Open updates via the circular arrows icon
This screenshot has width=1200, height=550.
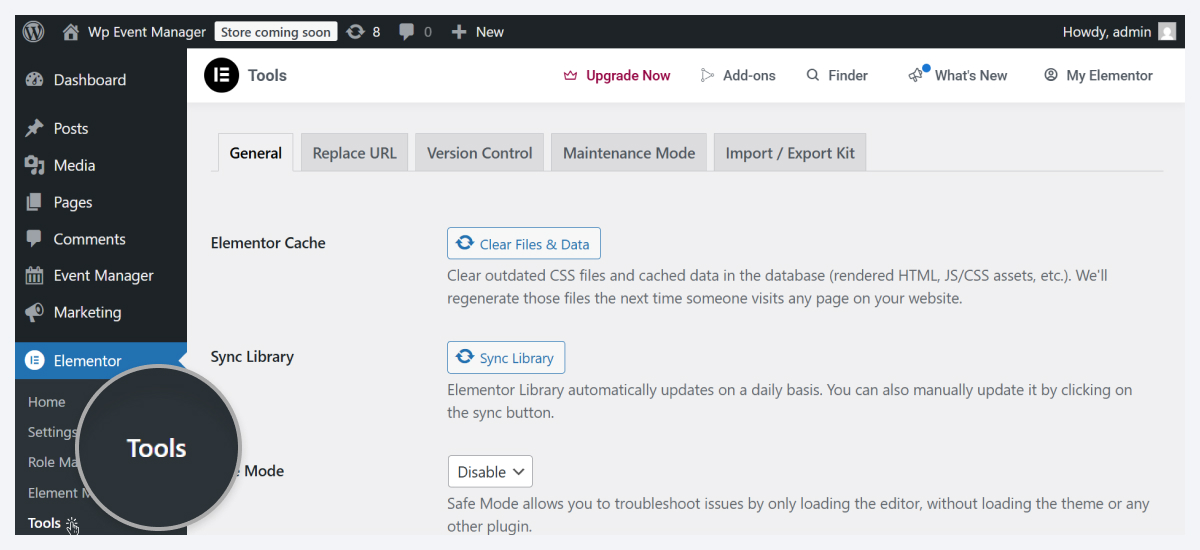(x=355, y=32)
